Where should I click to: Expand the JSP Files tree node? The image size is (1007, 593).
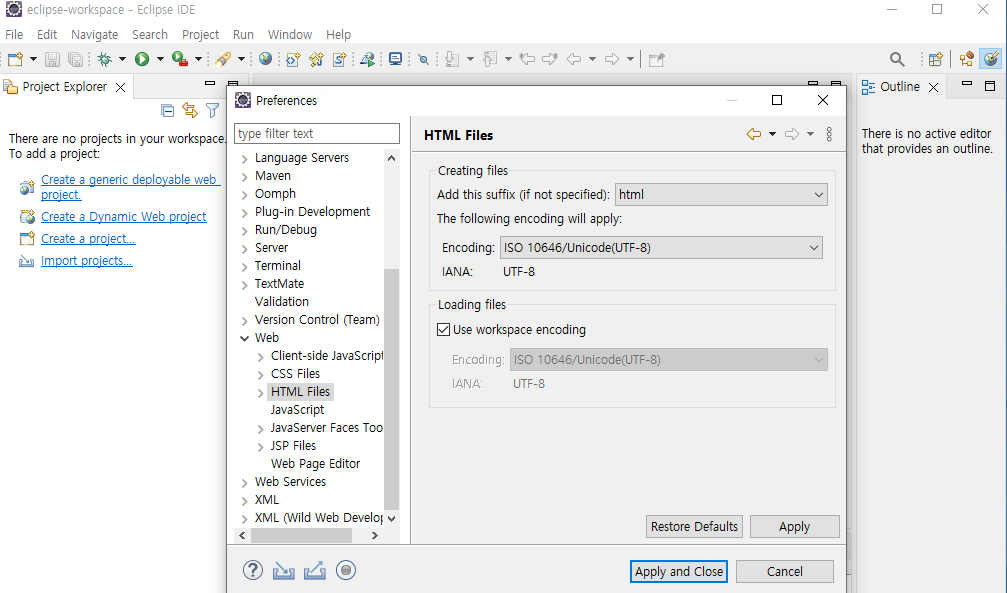(261, 447)
